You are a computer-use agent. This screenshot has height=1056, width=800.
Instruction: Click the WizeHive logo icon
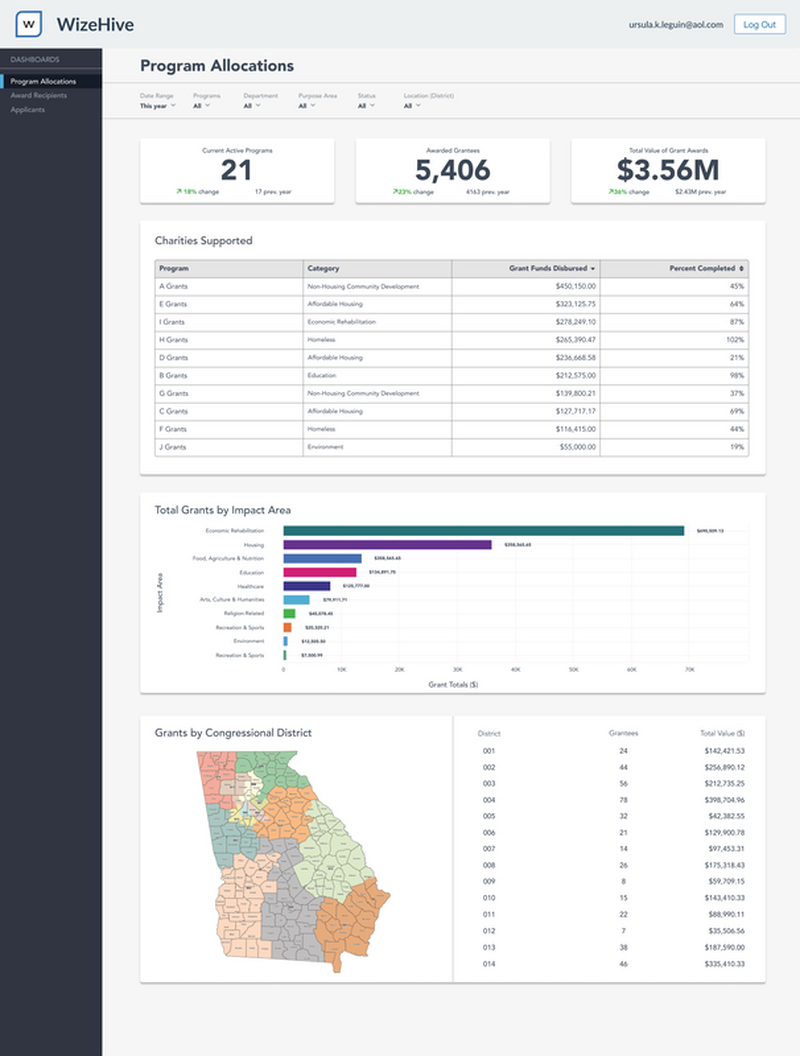point(29,24)
